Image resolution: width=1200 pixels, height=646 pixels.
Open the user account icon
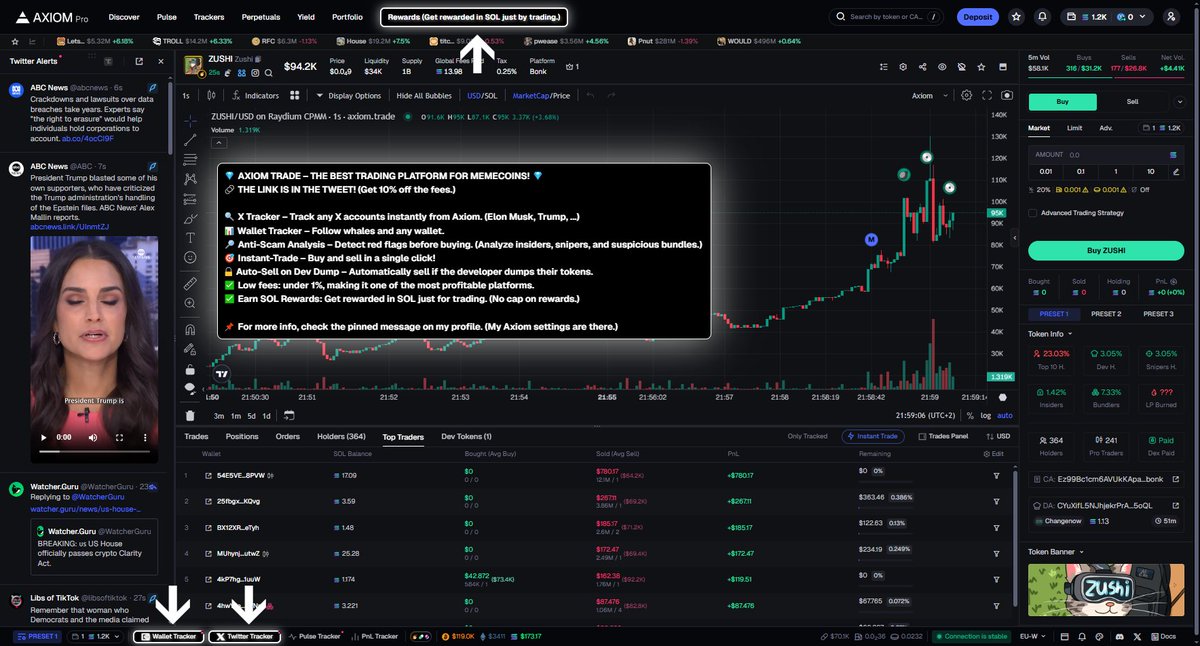pyautogui.click(x=1171, y=17)
